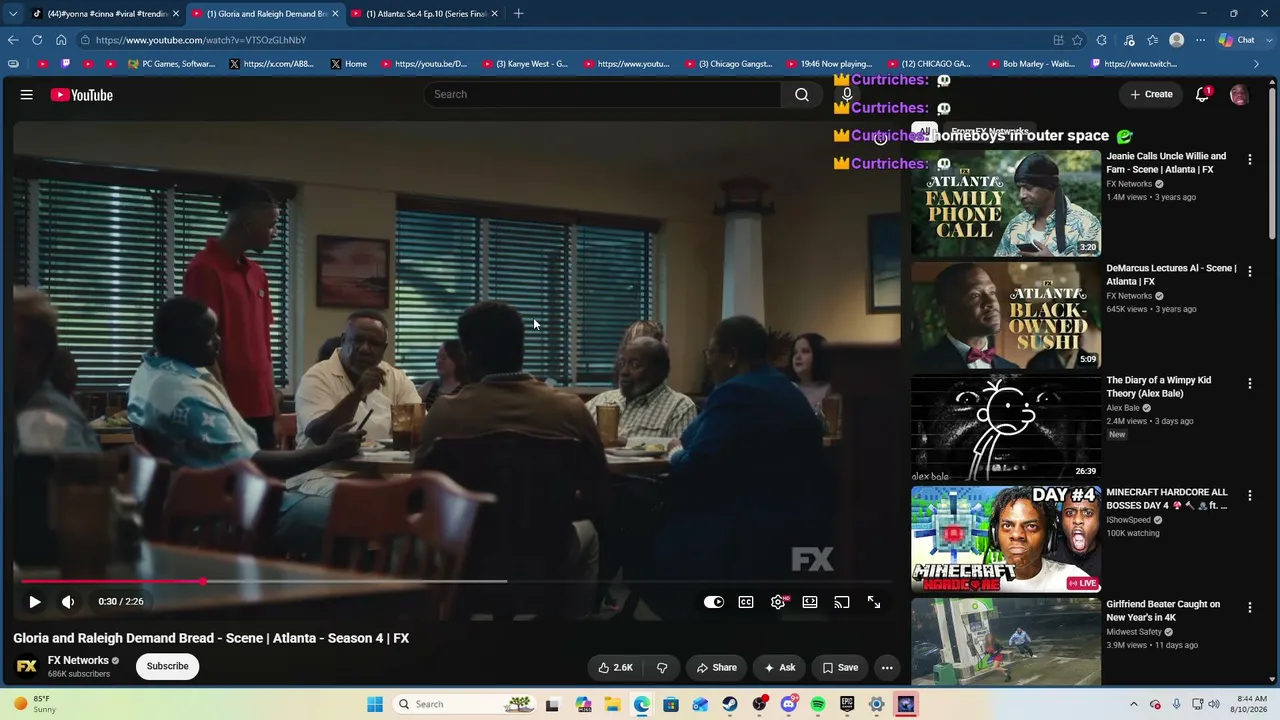Mute the video with the speaker icon

click(68, 602)
